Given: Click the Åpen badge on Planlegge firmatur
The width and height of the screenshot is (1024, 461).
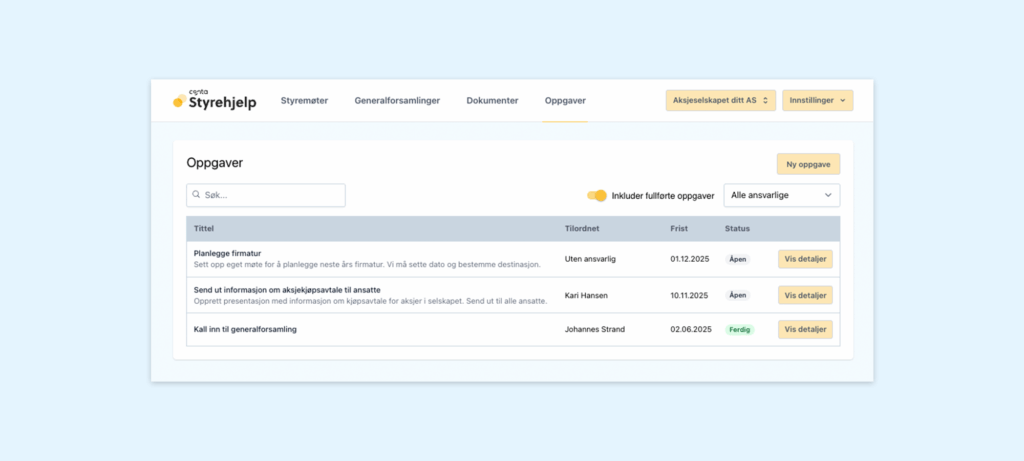Looking at the screenshot, I should [737, 259].
